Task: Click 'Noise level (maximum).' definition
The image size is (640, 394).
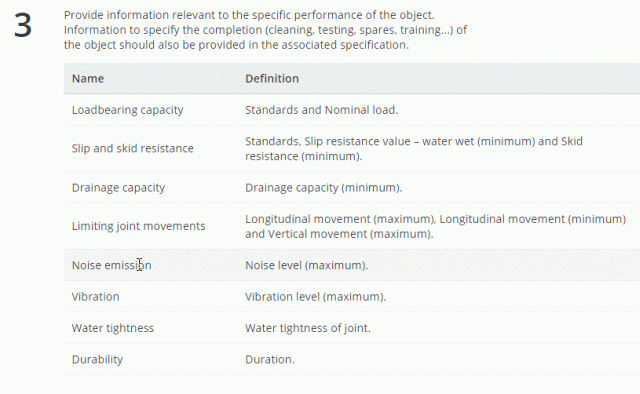Action: (307, 265)
